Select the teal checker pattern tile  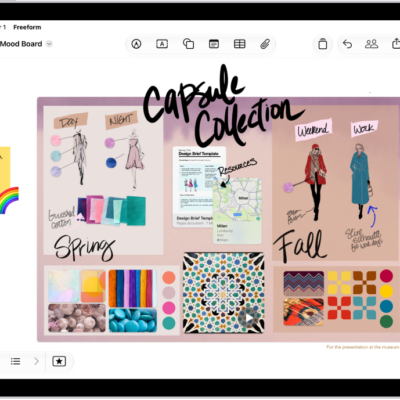click(365, 308)
